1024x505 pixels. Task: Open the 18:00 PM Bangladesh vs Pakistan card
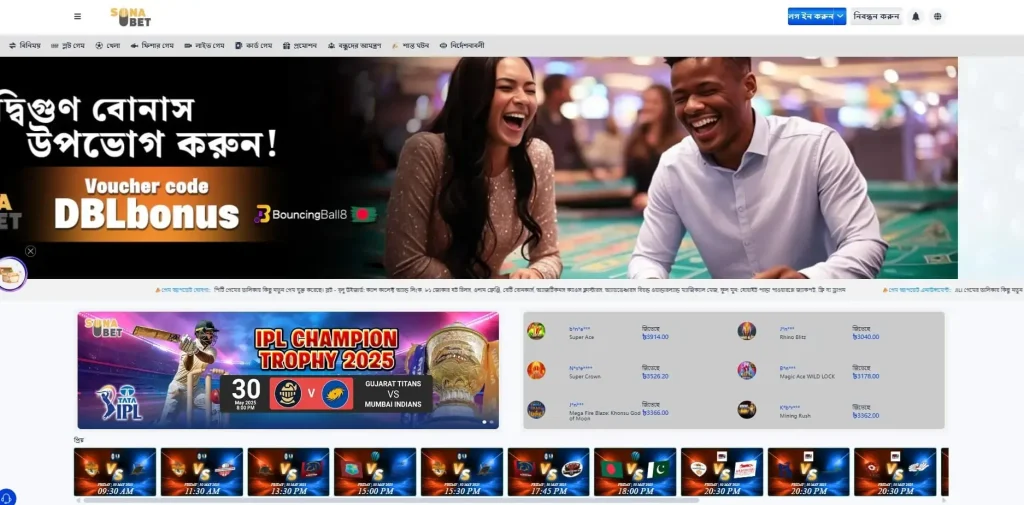[x=635, y=472]
